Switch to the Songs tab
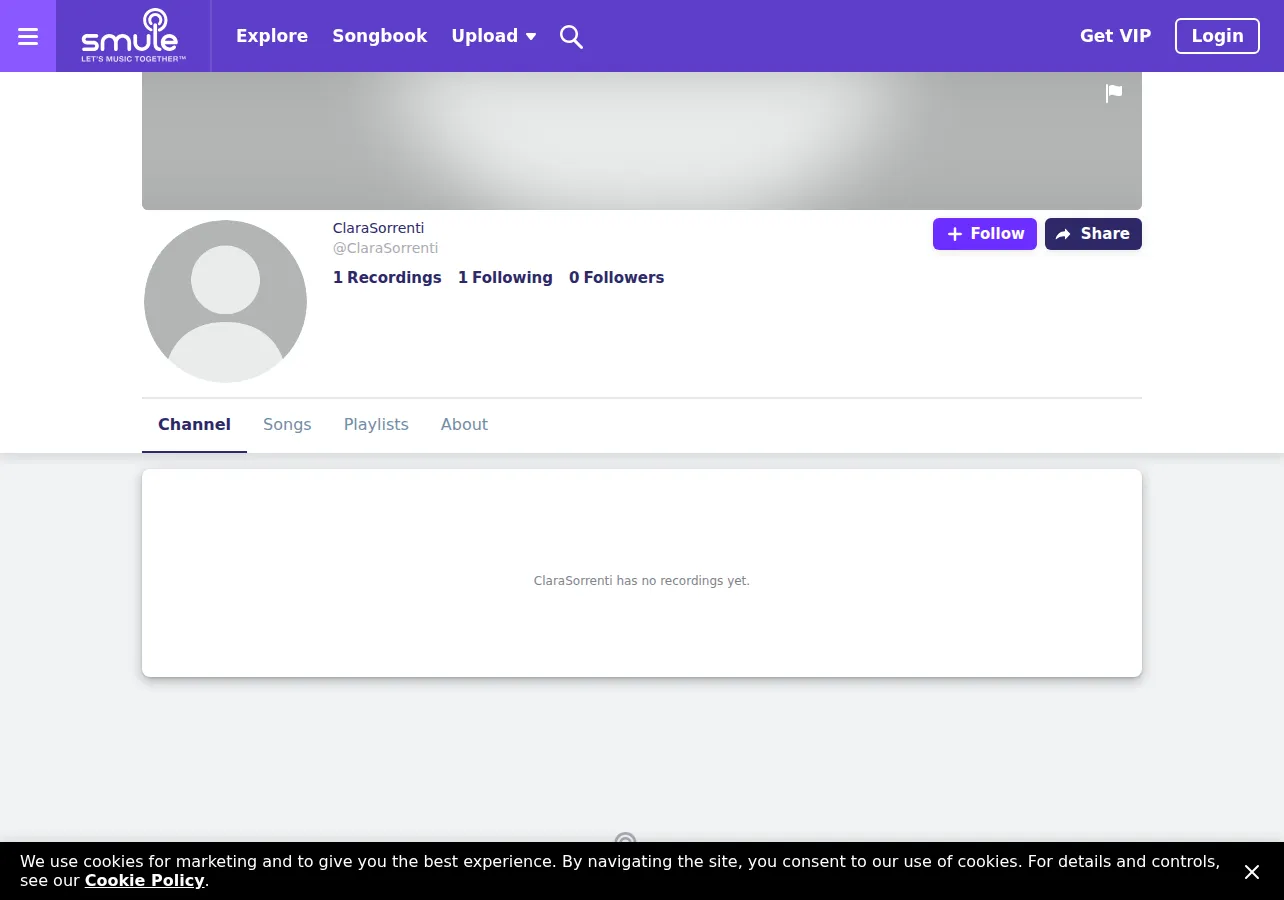Viewport: 1284px width, 900px height. point(287,425)
